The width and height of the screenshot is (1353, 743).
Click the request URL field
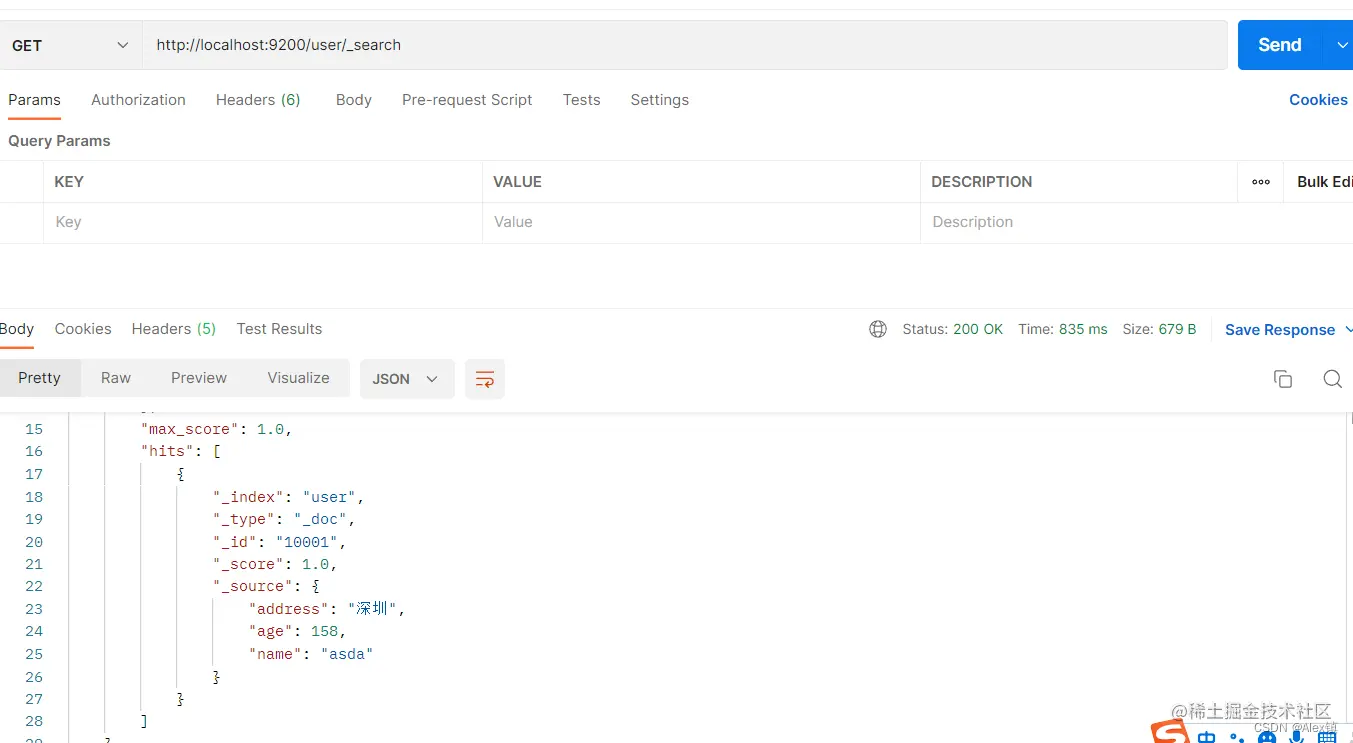pos(685,45)
